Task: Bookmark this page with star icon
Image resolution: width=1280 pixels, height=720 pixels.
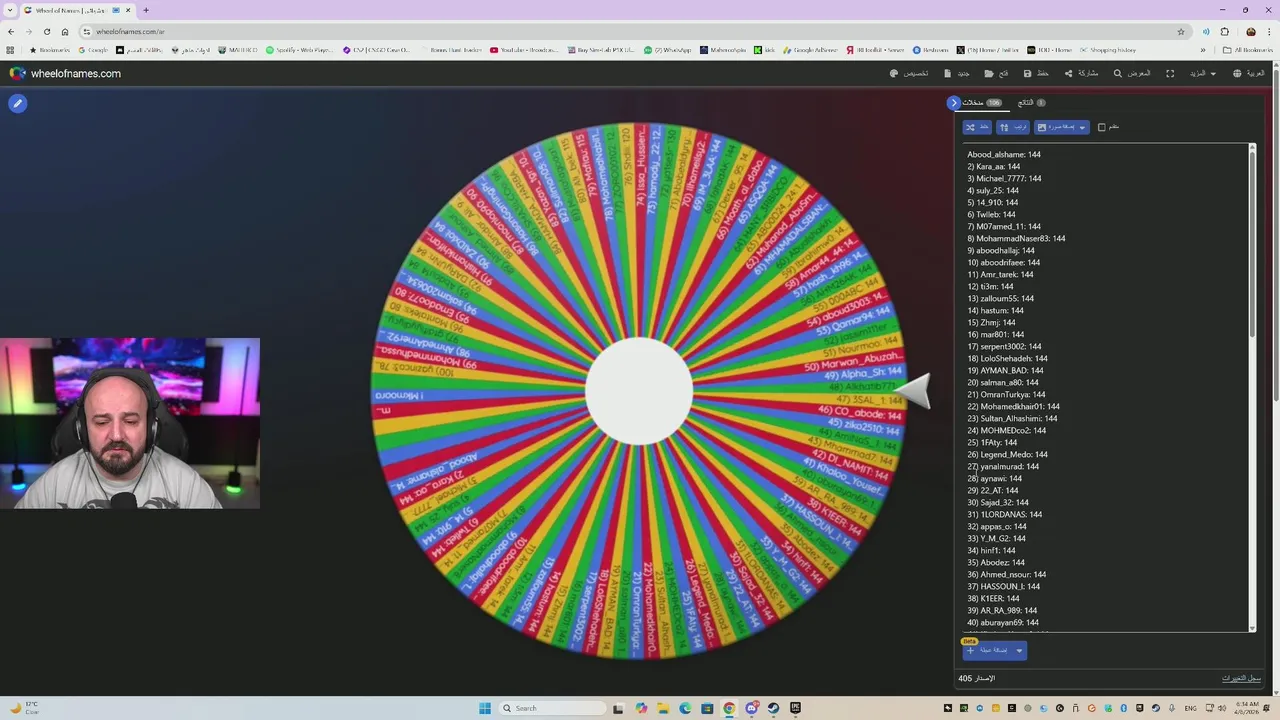Action: pyautogui.click(x=1181, y=31)
